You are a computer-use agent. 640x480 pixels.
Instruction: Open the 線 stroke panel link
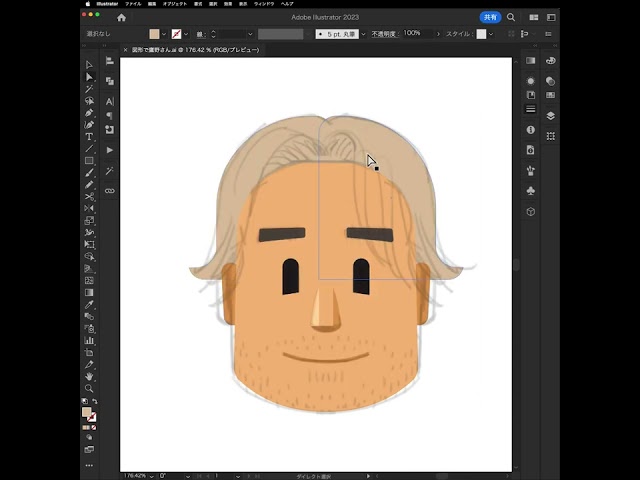pos(201,34)
